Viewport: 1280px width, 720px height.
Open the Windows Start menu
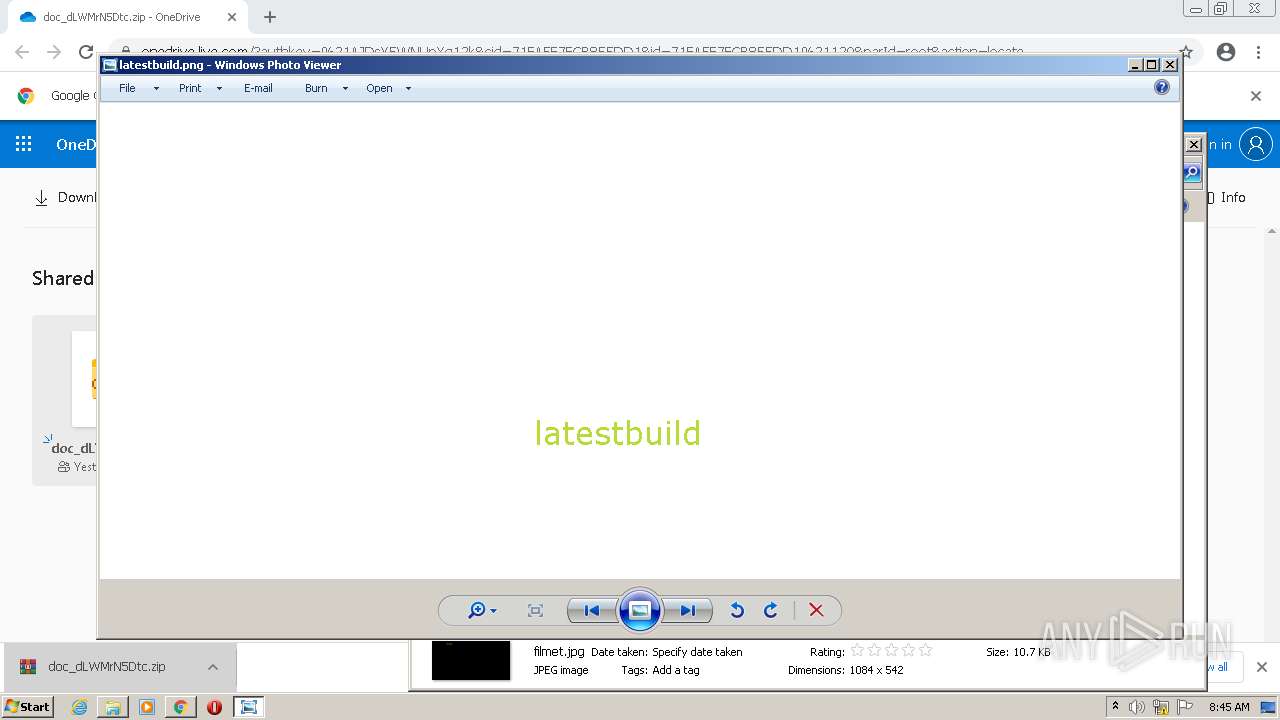[x=27, y=706]
